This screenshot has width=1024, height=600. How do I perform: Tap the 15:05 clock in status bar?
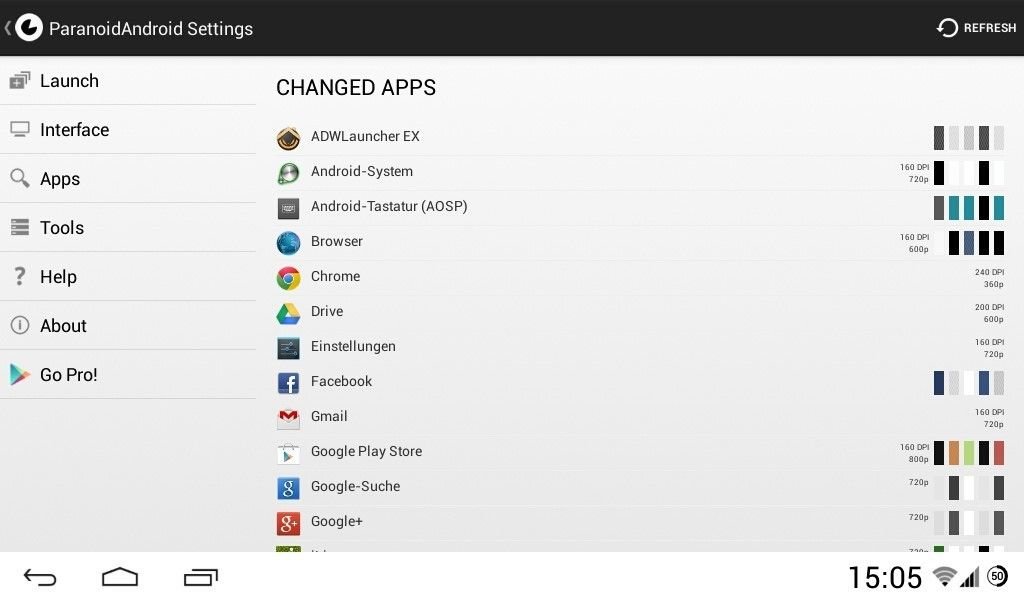point(885,578)
